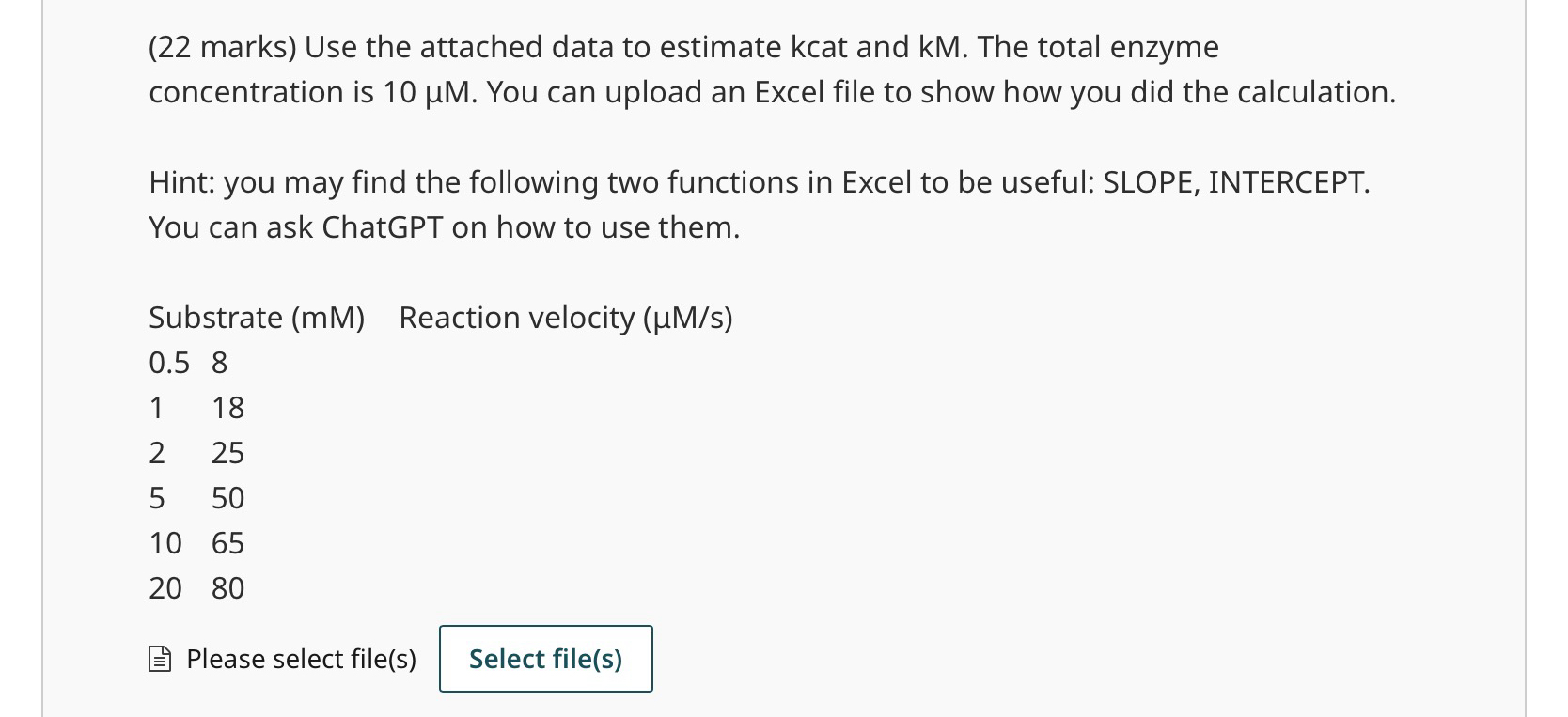
Task: Click the document icon beside Please select file(s)
Action: pyautogui.click(x=160, y=660)
